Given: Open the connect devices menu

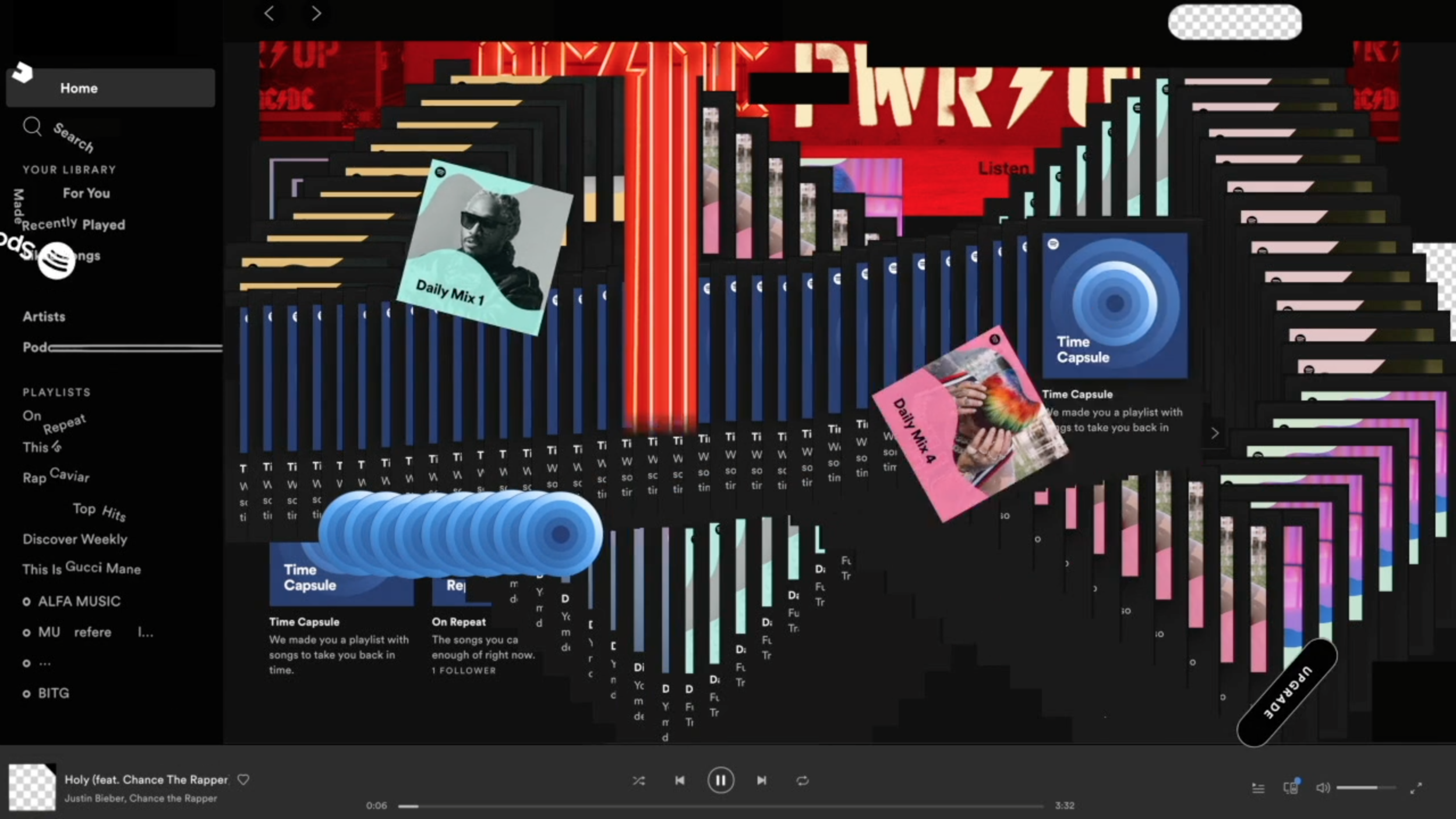Looking at the screenshot, I should point(1291,788).
